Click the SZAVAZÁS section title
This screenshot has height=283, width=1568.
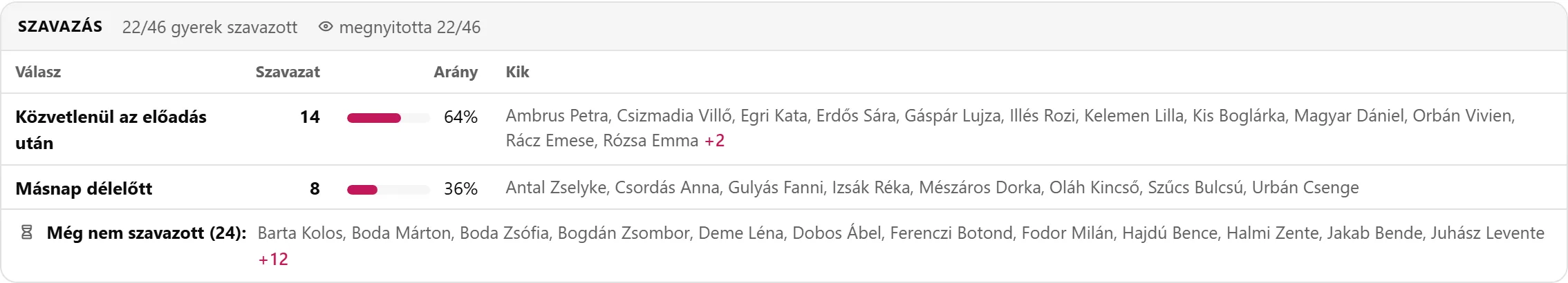point(60,27)
